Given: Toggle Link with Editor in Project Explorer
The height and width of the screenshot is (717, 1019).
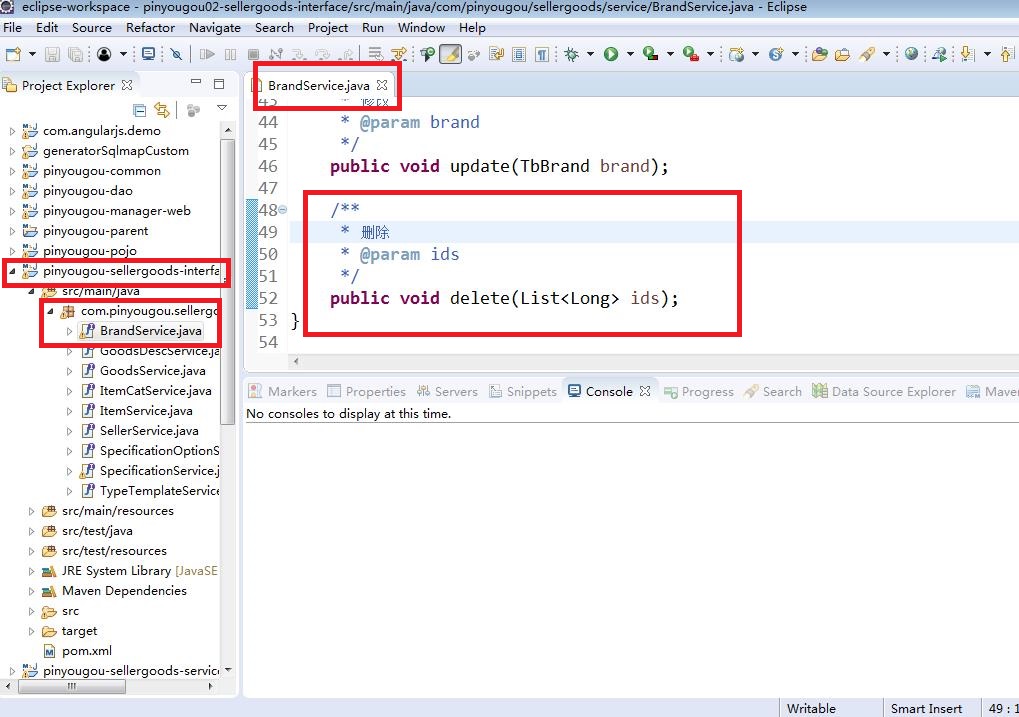Looking at the screenshot, I should [162, 111].
